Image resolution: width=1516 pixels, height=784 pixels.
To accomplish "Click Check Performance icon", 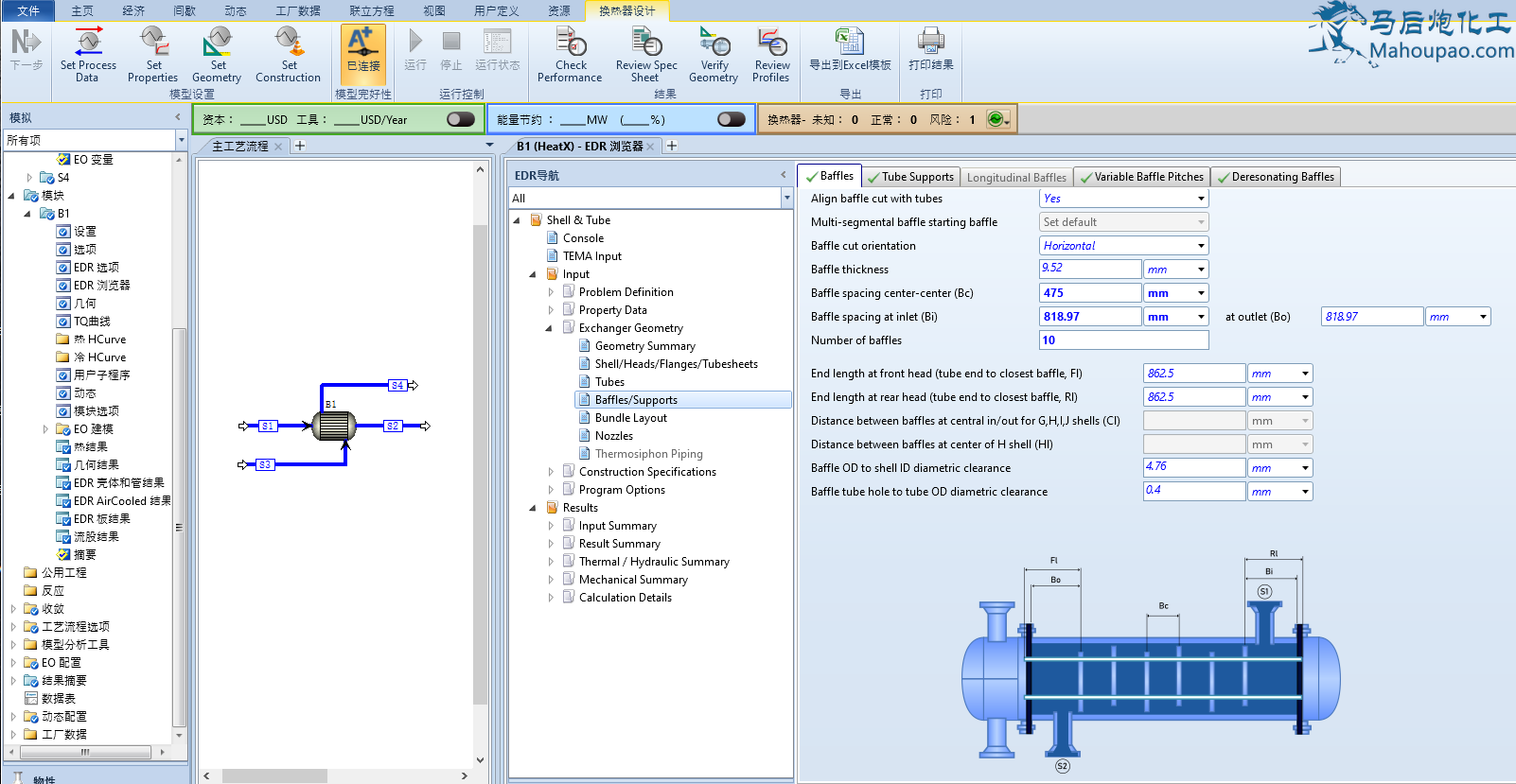I will pos(571,54).
